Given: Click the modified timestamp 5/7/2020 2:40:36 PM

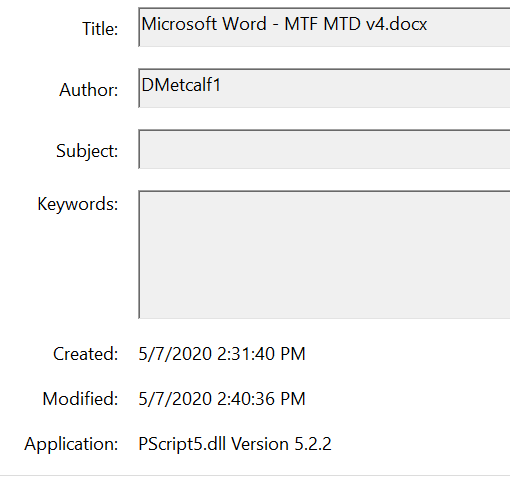Looking at the screenshot, I should tap(222, 399).
